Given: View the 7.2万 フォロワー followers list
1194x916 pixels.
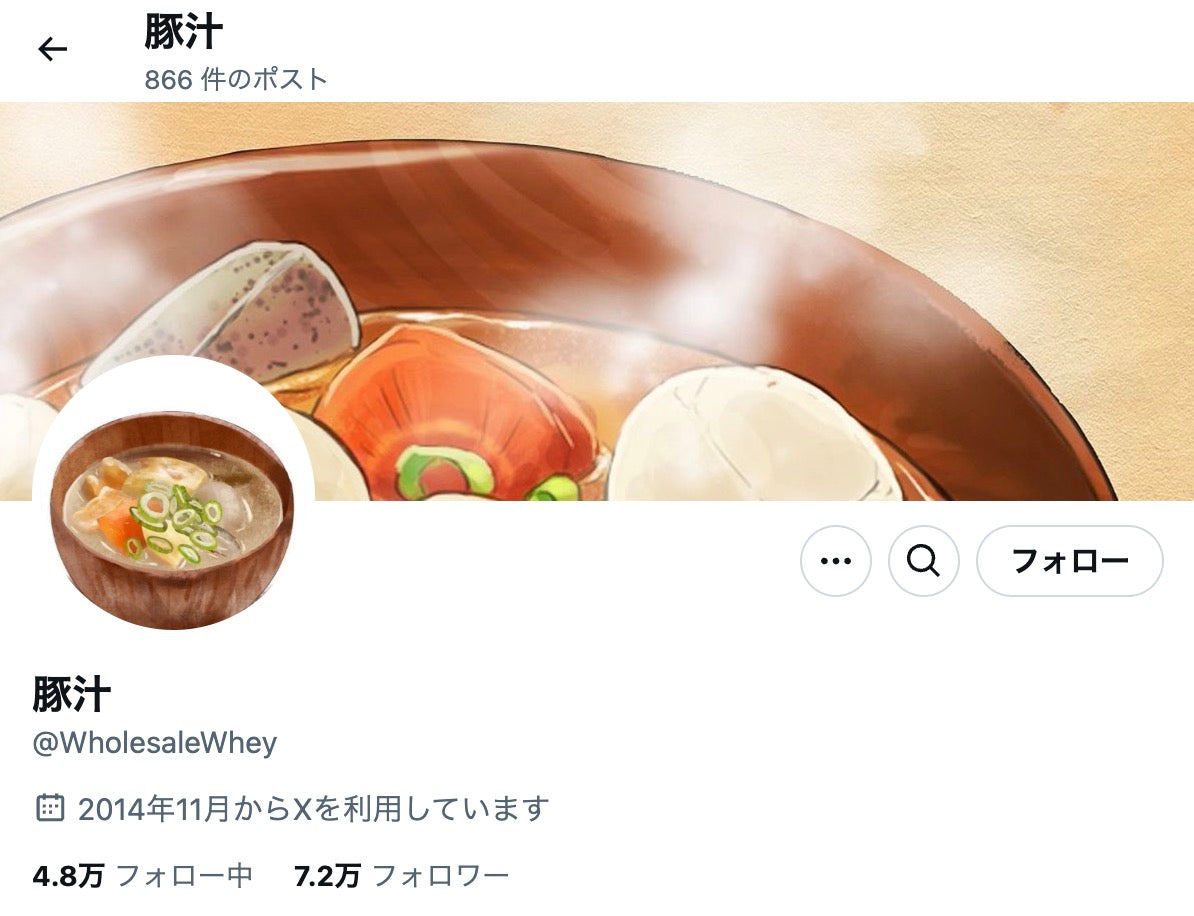Looking at the screenshot, I should pos(401,876).
